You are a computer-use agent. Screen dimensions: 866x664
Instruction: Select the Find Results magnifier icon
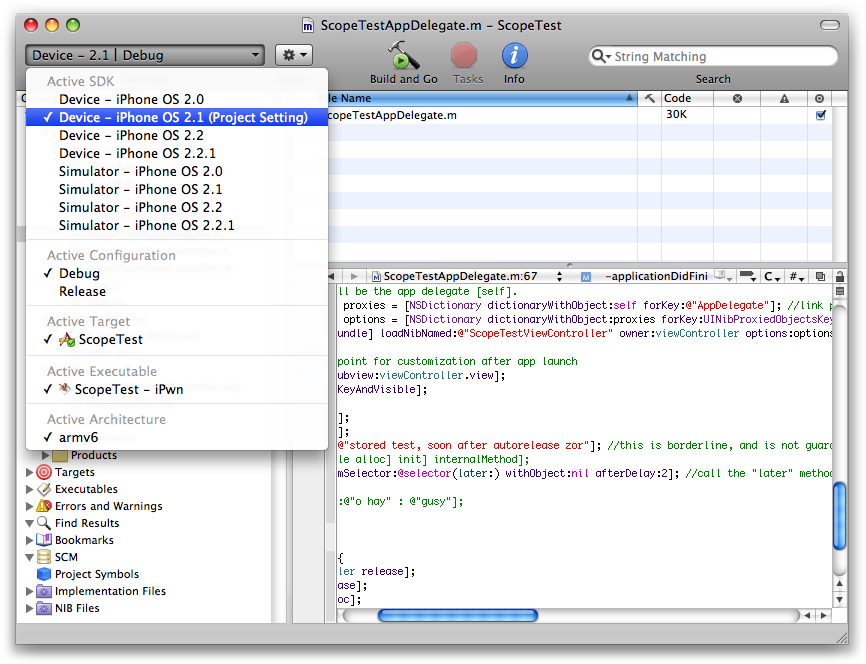(x=44, y=523)
